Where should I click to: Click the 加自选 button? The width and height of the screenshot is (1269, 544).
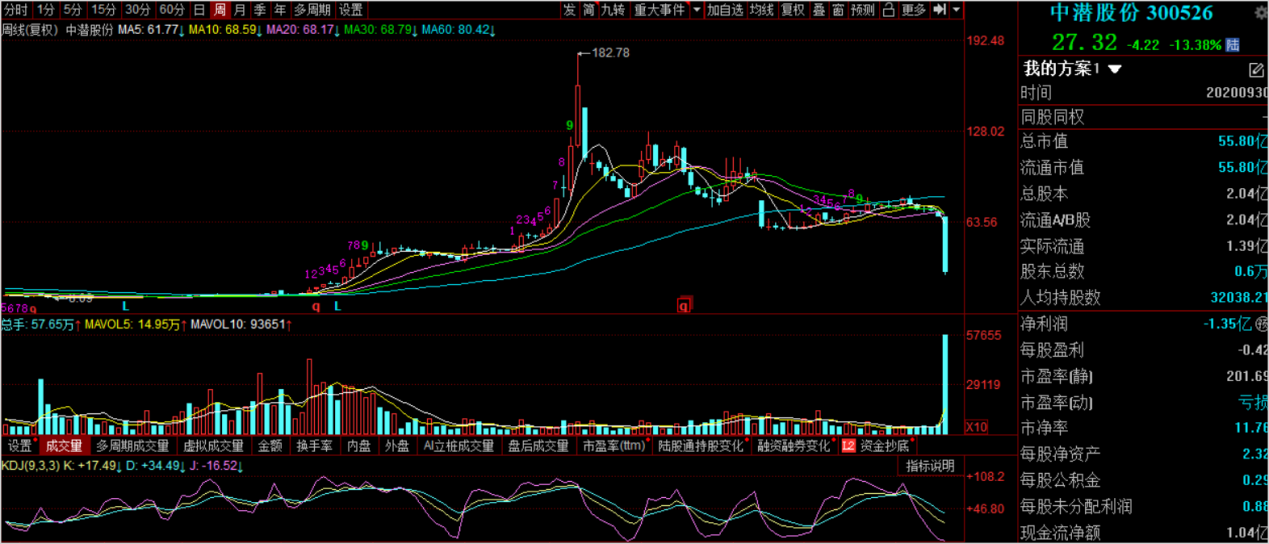725,10
